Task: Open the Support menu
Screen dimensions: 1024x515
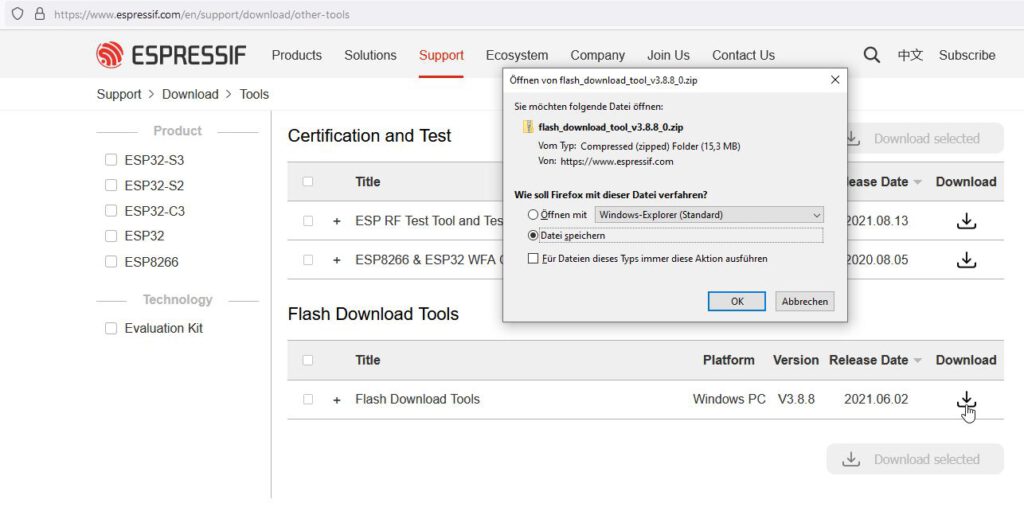Action: point(441,55)
